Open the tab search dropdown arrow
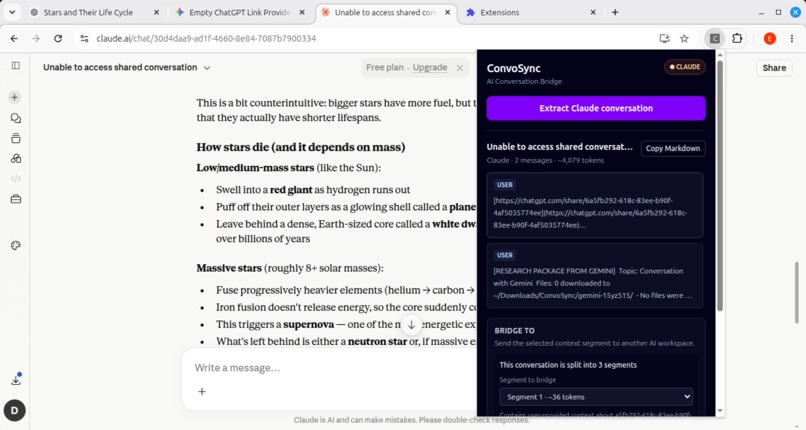The width and height of the screenshot is (806, 430). click(12, 12)
